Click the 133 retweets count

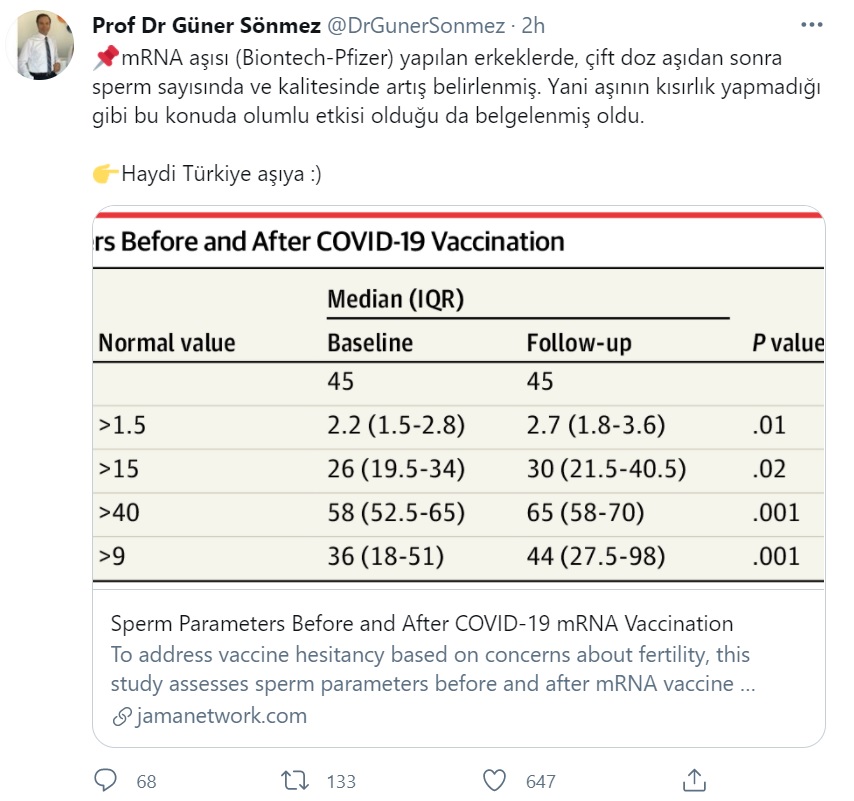pyautogui.click(x=342, y=781)
